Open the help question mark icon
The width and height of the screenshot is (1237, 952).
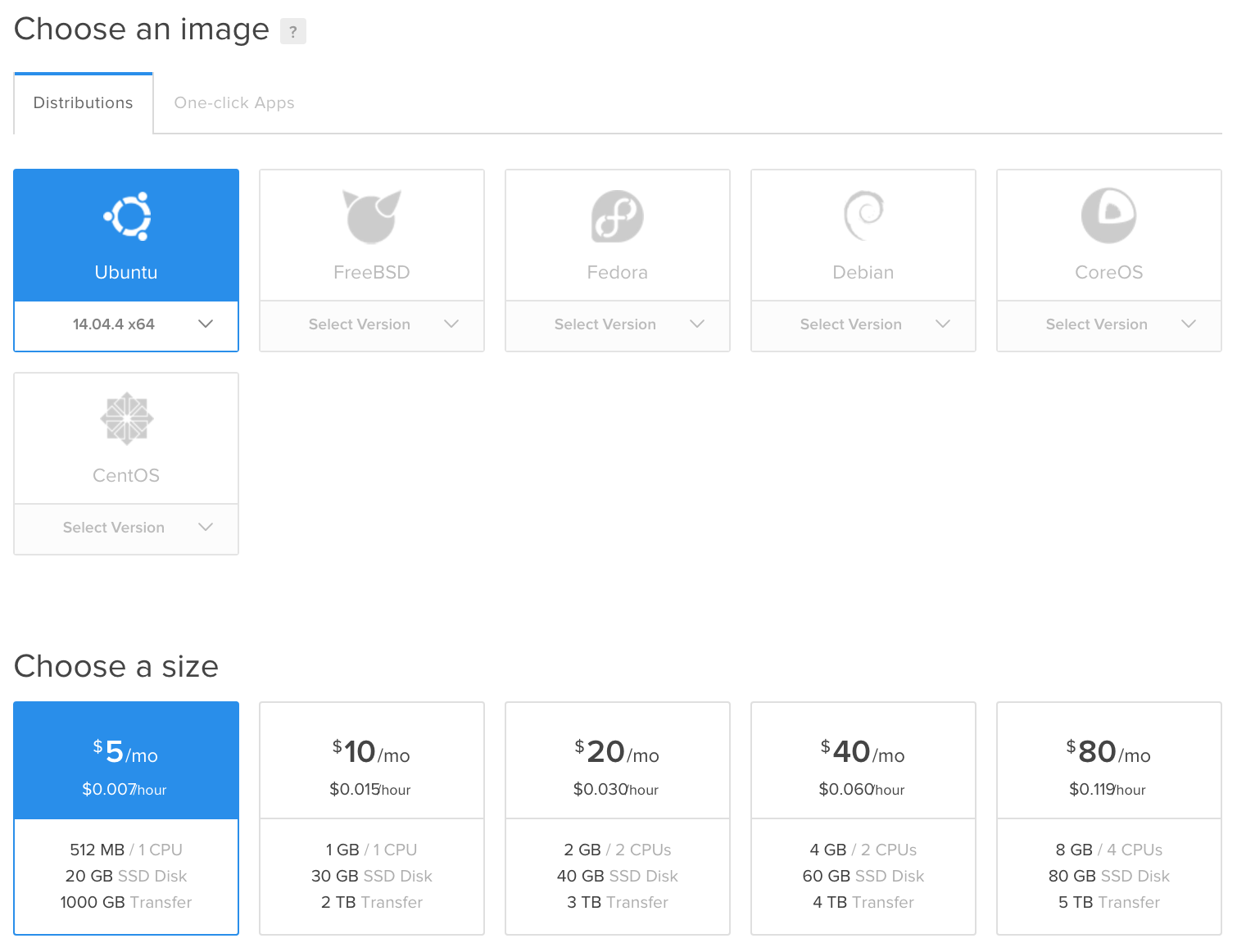292,32
